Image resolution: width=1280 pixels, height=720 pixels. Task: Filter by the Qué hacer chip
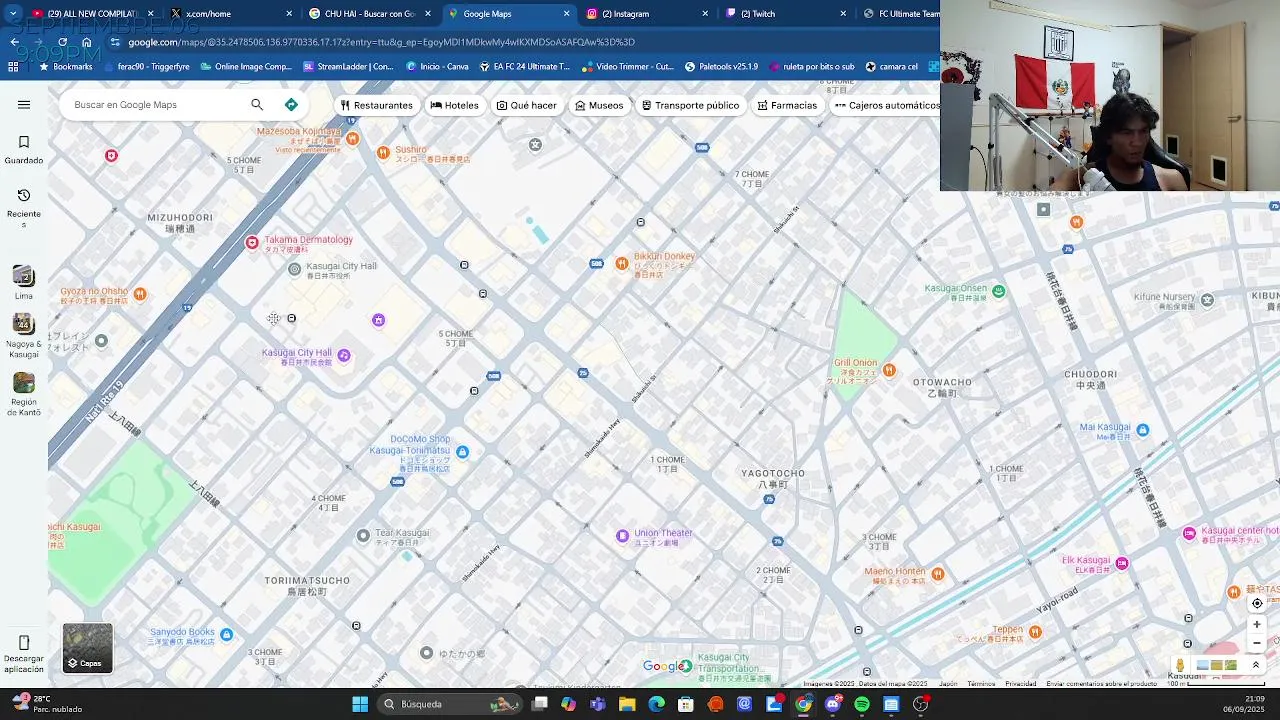coord(526,105)
